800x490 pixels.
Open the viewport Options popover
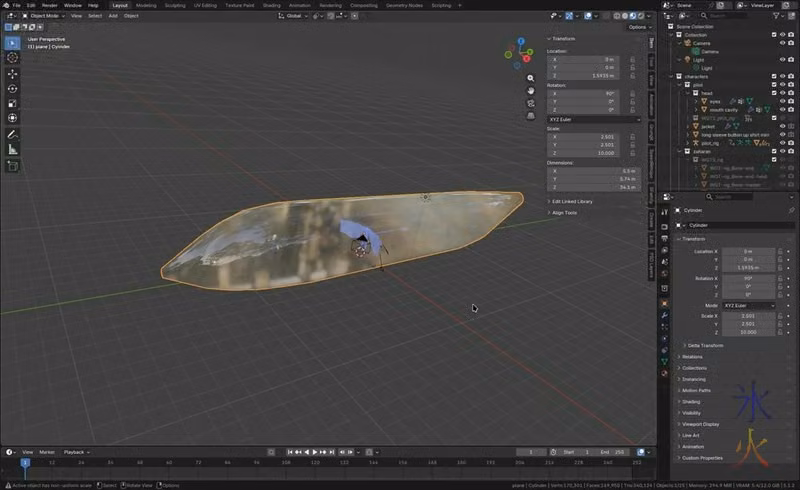pos(640,27)
